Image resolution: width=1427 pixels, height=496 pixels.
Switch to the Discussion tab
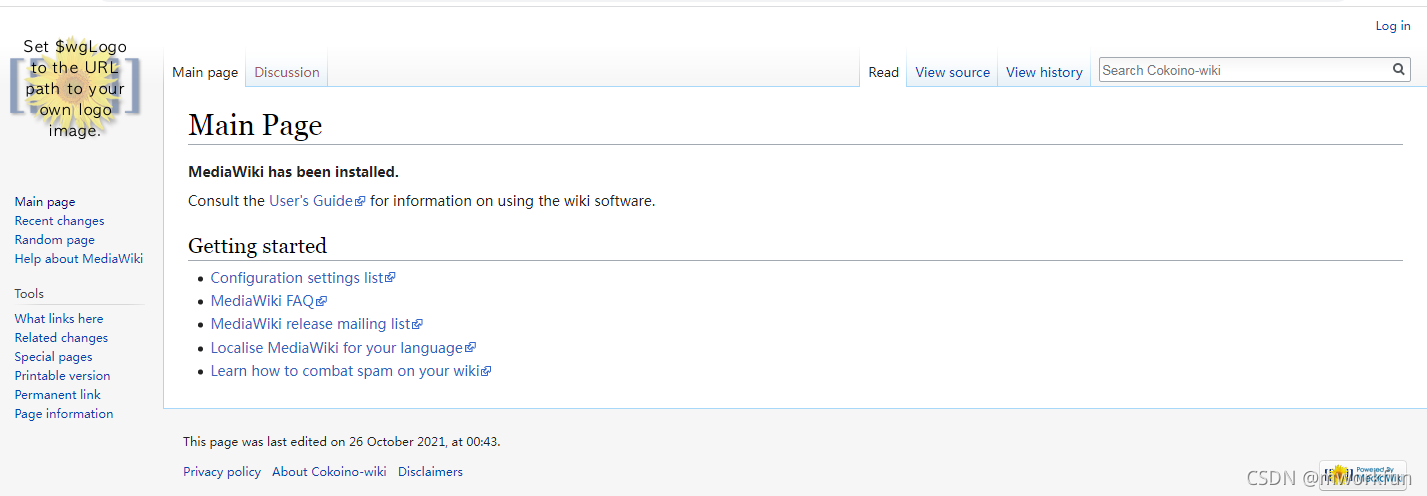tap(287, 72)
